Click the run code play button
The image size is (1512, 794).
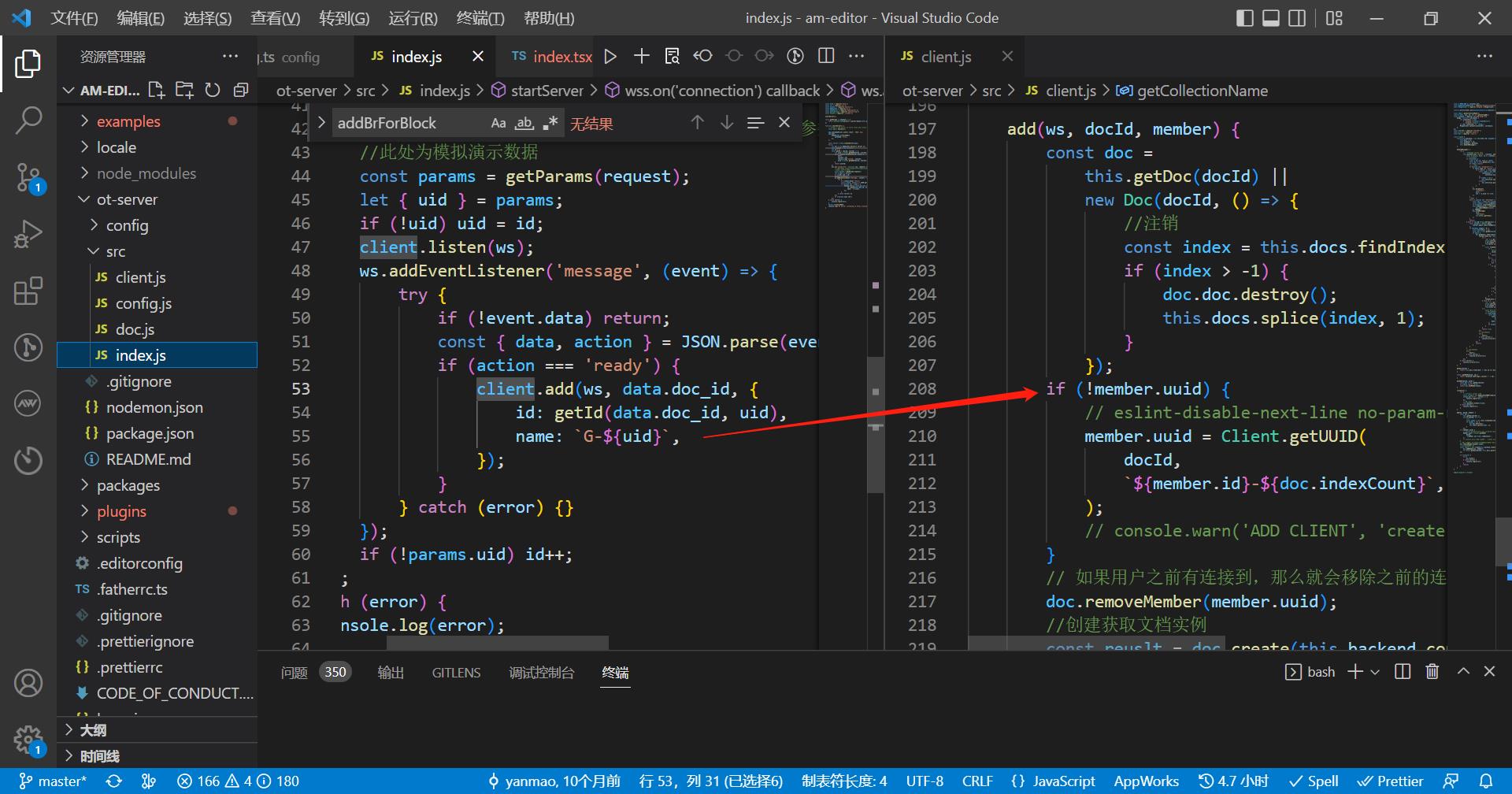(610, 56)
